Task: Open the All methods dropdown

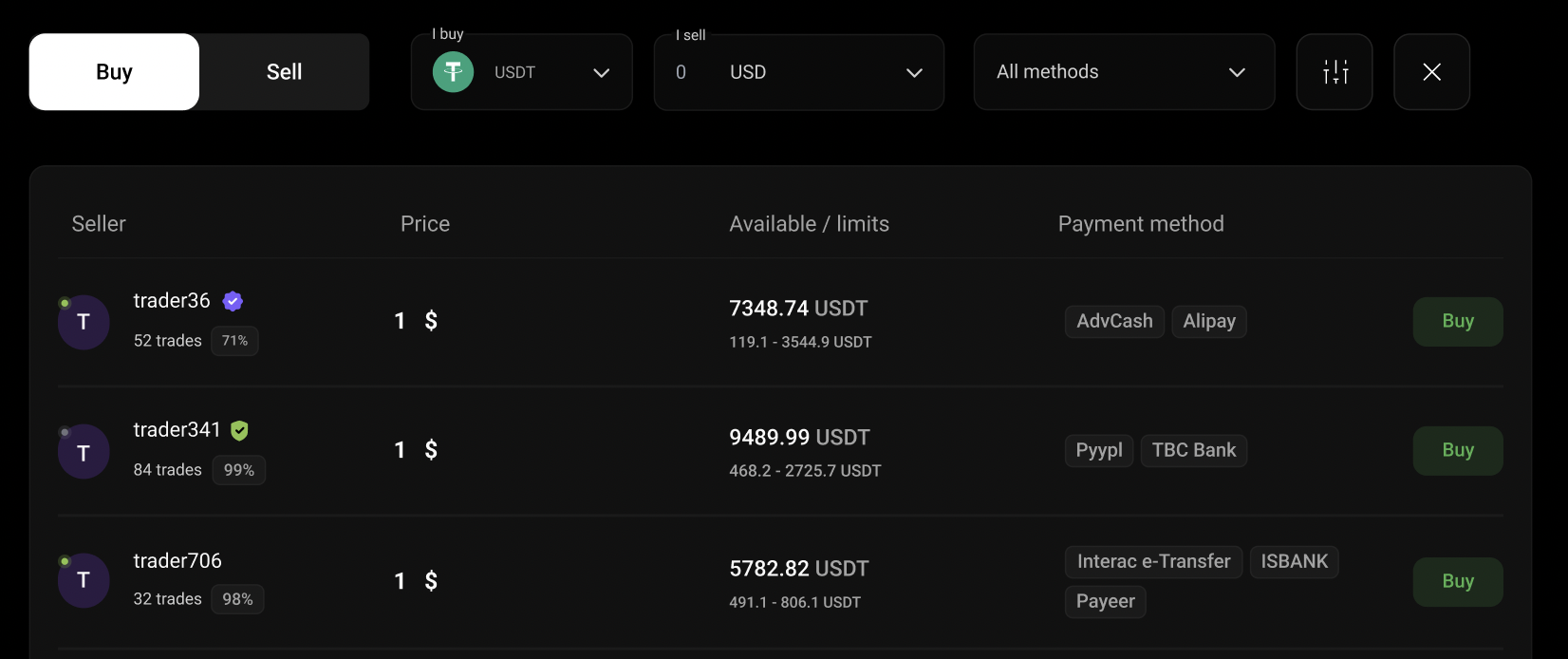Action: tap(1123, 72)
